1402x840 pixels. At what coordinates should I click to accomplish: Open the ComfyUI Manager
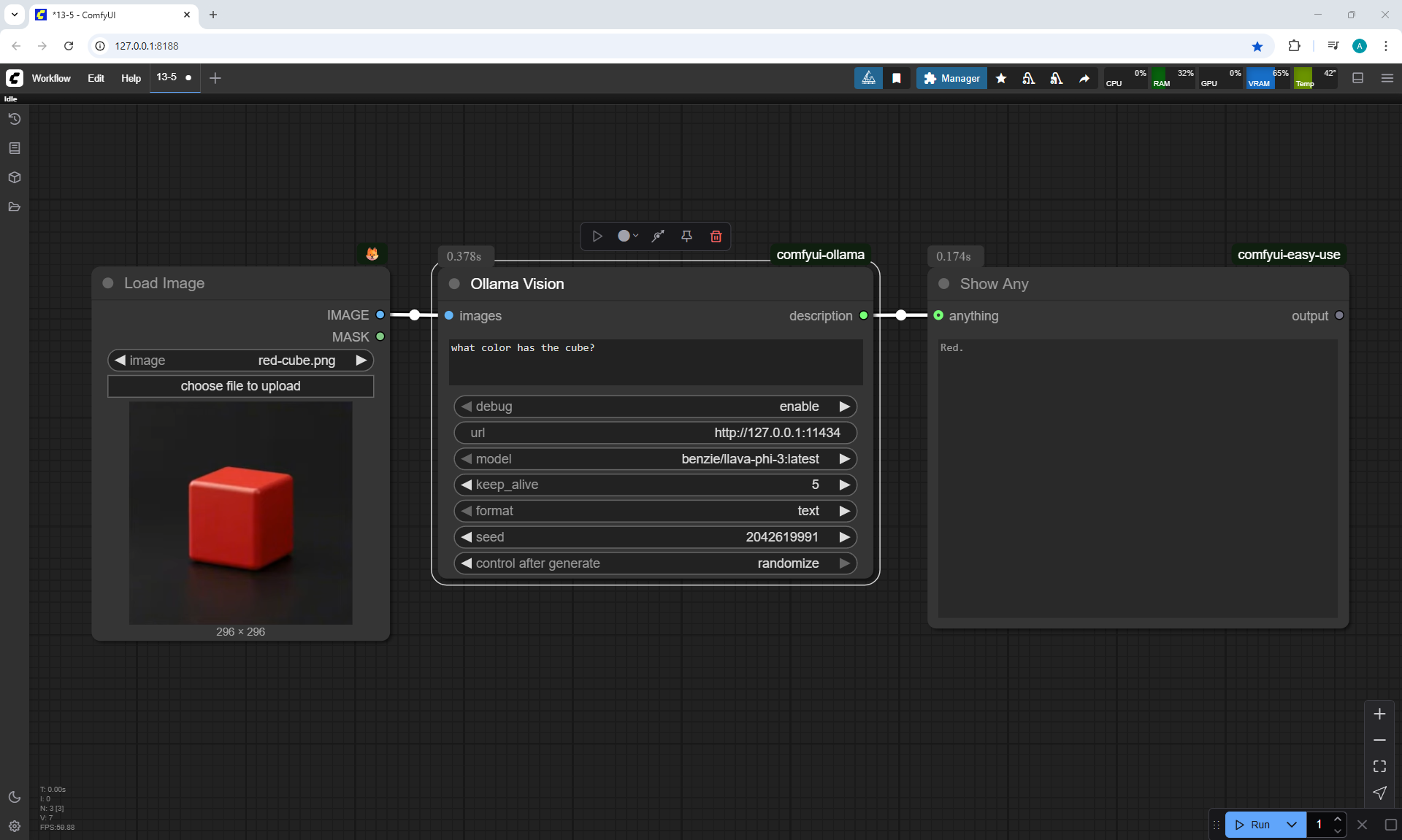951,78
